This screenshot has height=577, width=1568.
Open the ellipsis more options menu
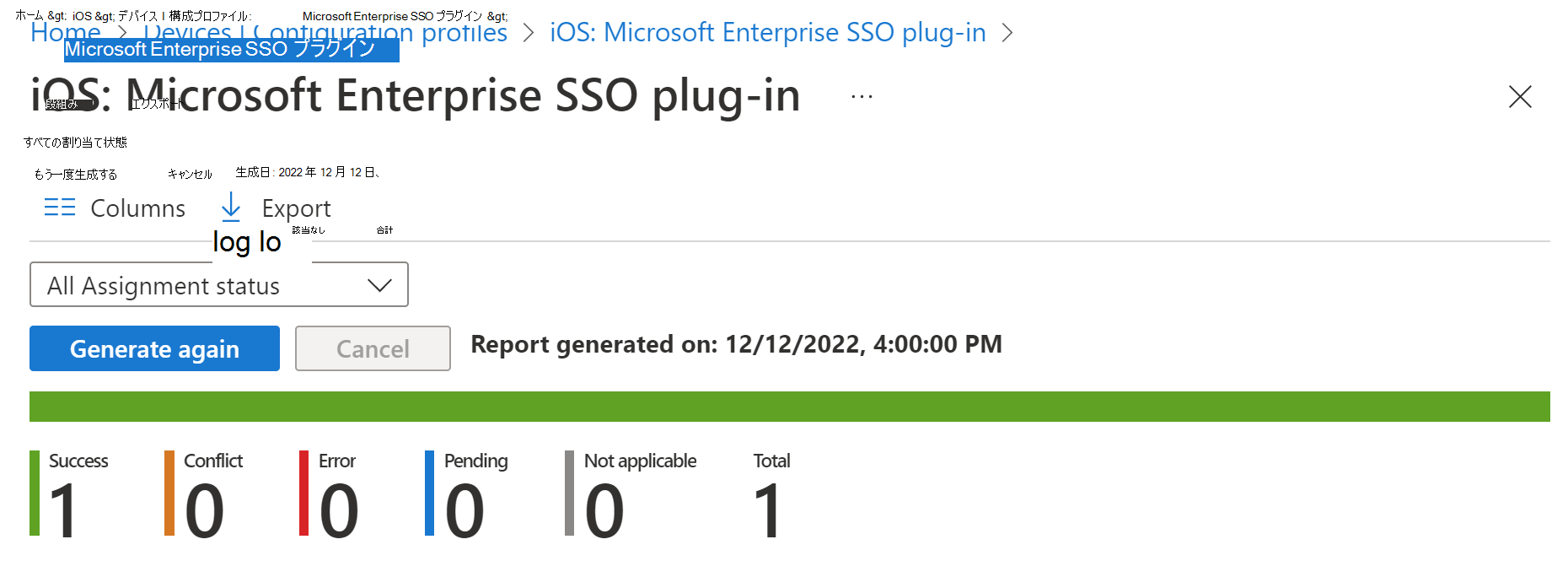(862, 96)
